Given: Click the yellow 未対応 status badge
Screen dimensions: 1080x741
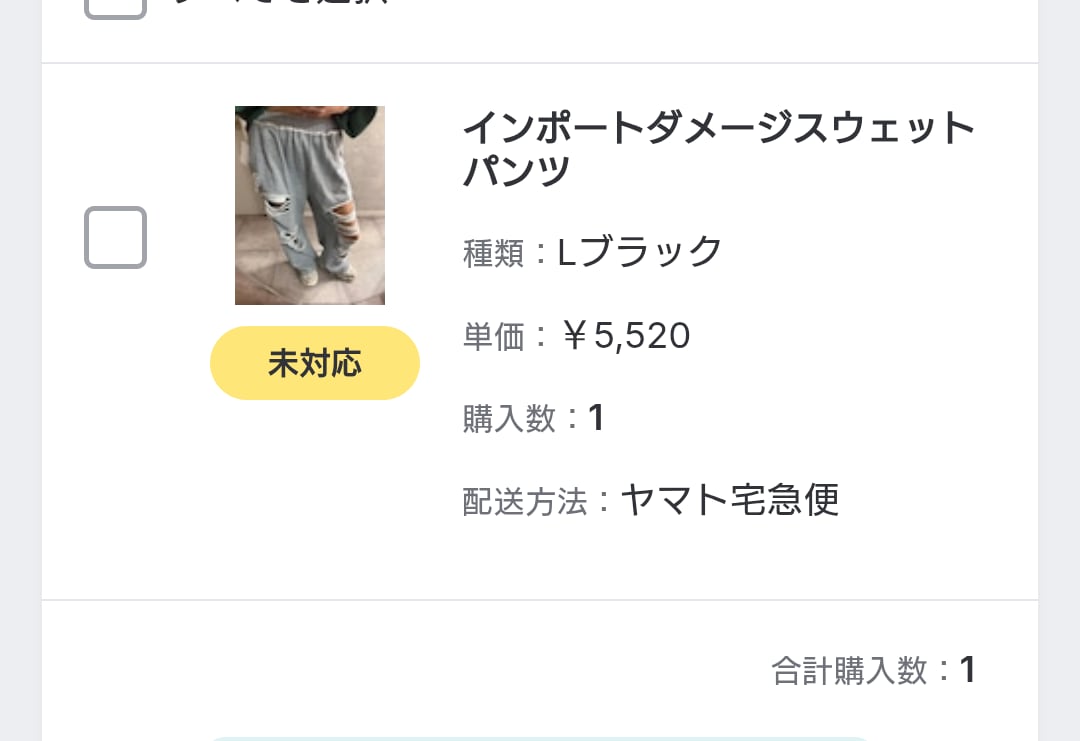Looking at the screenshot, I should 314,363.
